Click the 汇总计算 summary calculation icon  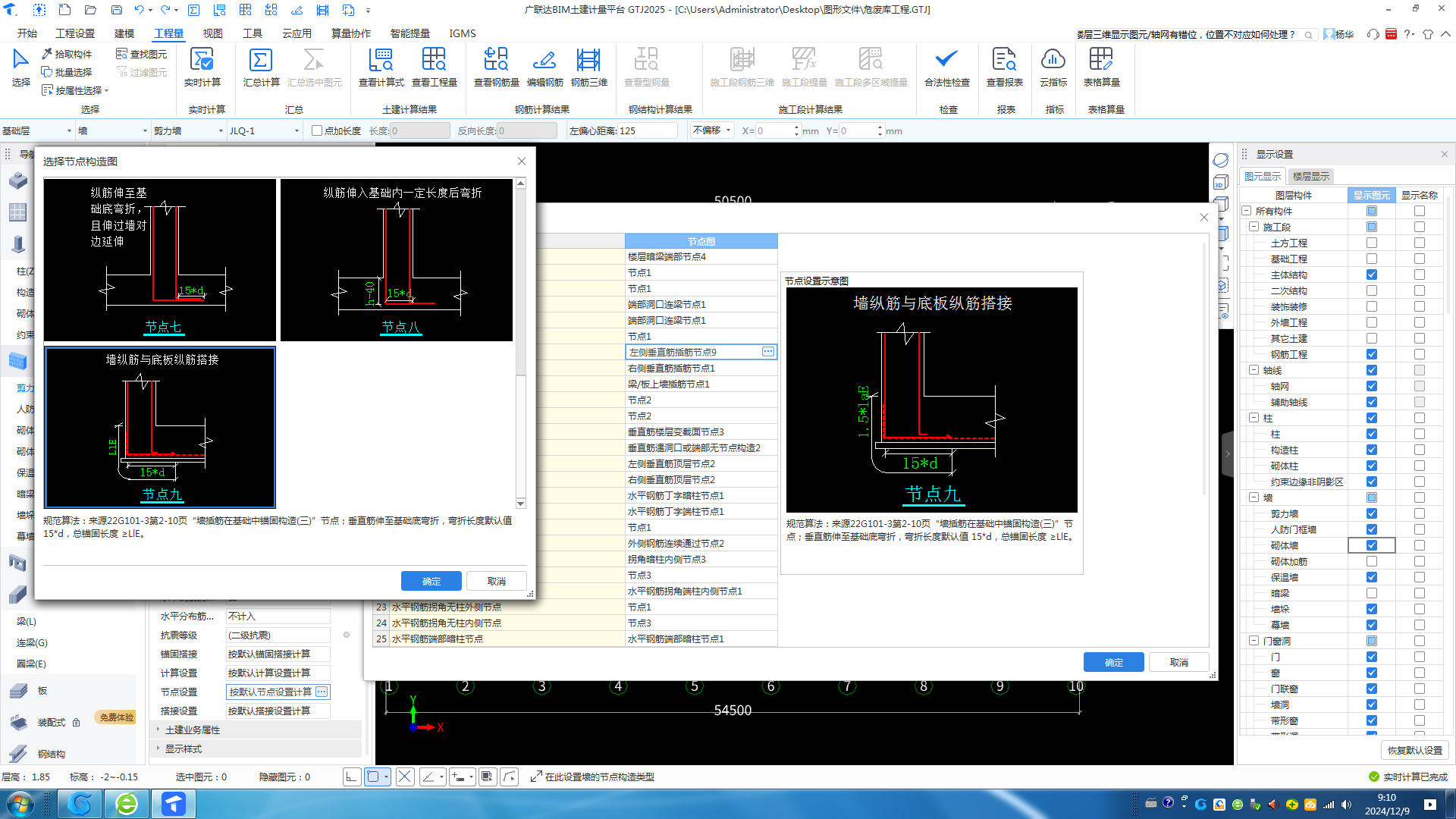point(261,67)
